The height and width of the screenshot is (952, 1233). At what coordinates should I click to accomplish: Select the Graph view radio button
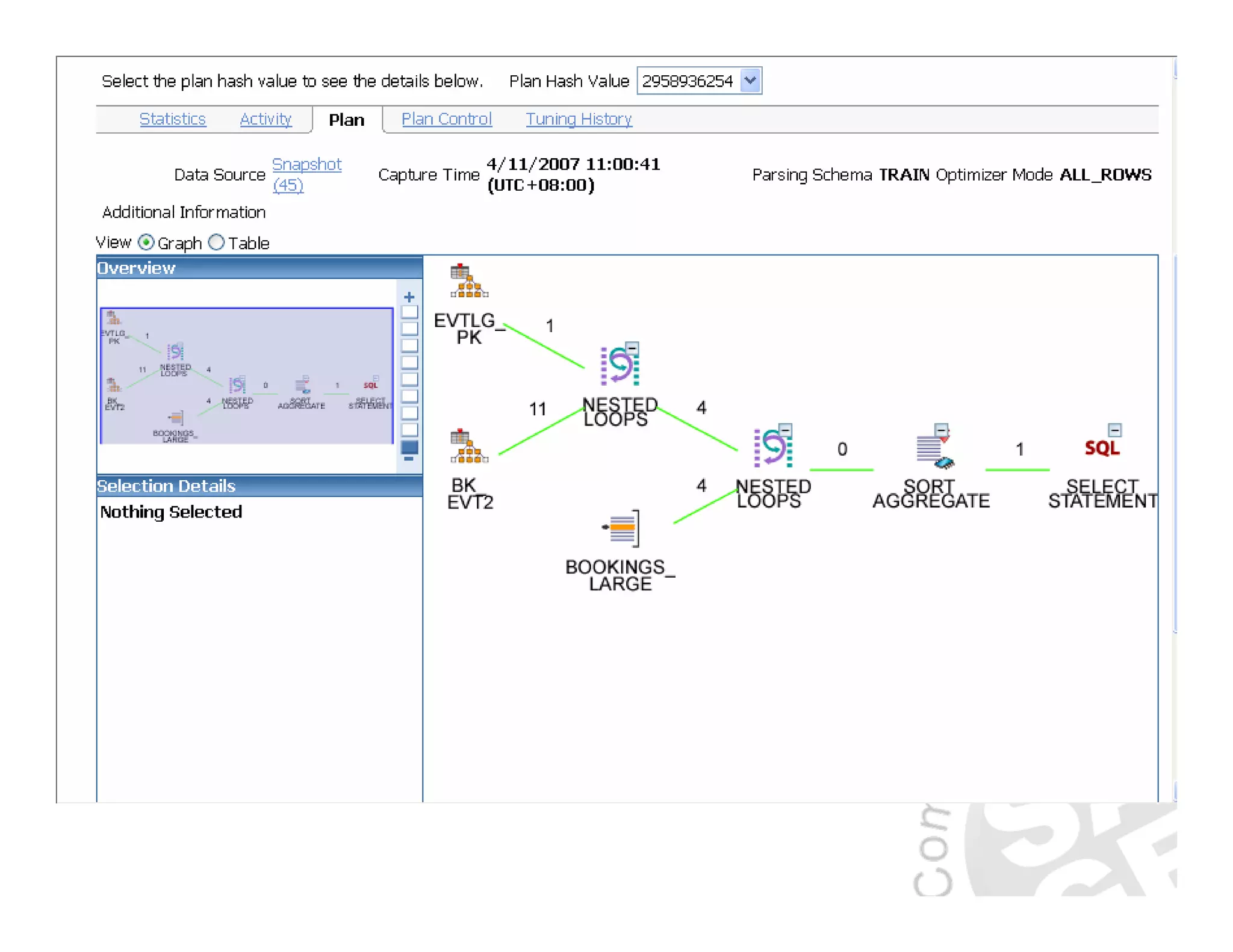146,243
